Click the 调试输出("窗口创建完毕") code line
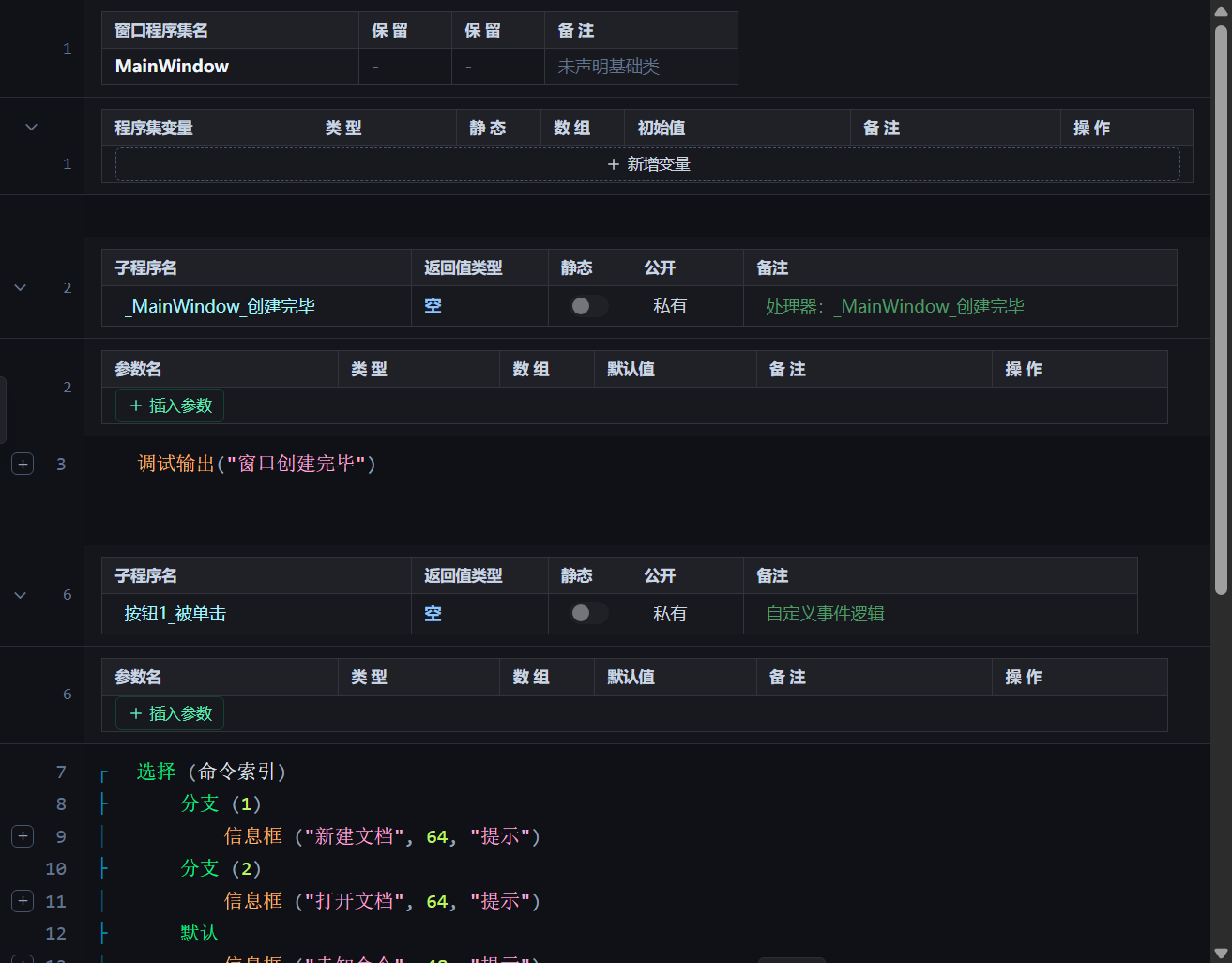1232x963 pixels. click(256, 464)
